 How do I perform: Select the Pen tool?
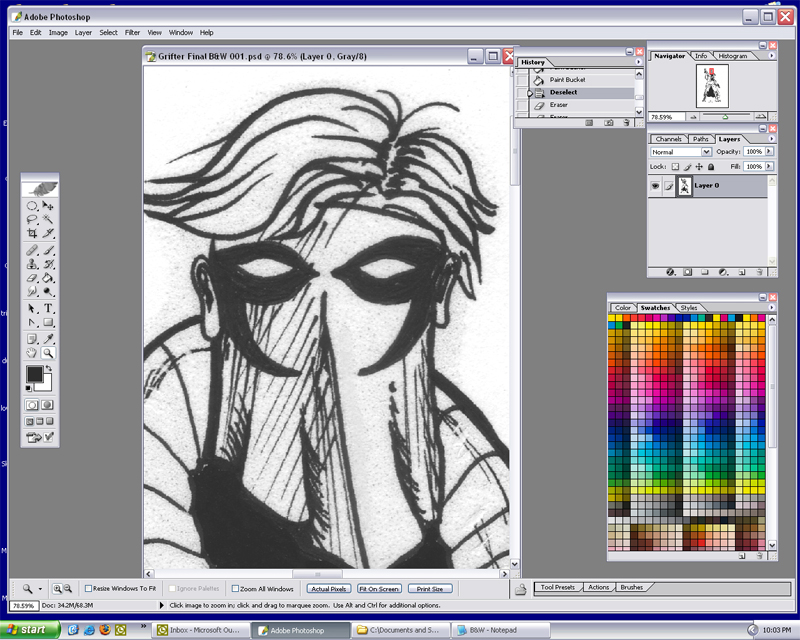(32, 322)
